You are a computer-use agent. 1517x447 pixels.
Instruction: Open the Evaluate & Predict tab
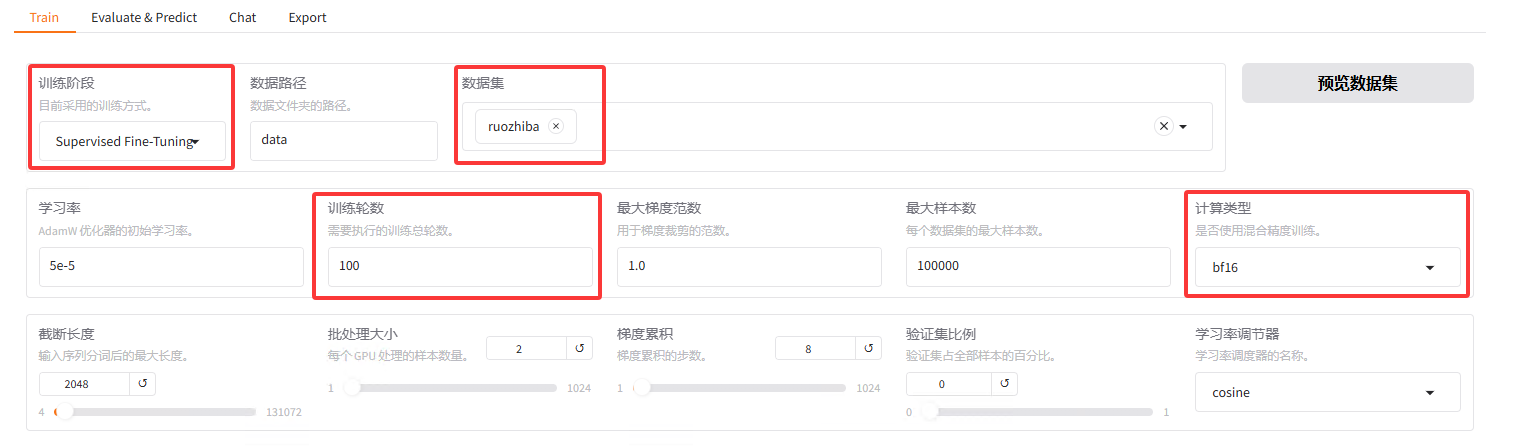[x=144, y=17]
